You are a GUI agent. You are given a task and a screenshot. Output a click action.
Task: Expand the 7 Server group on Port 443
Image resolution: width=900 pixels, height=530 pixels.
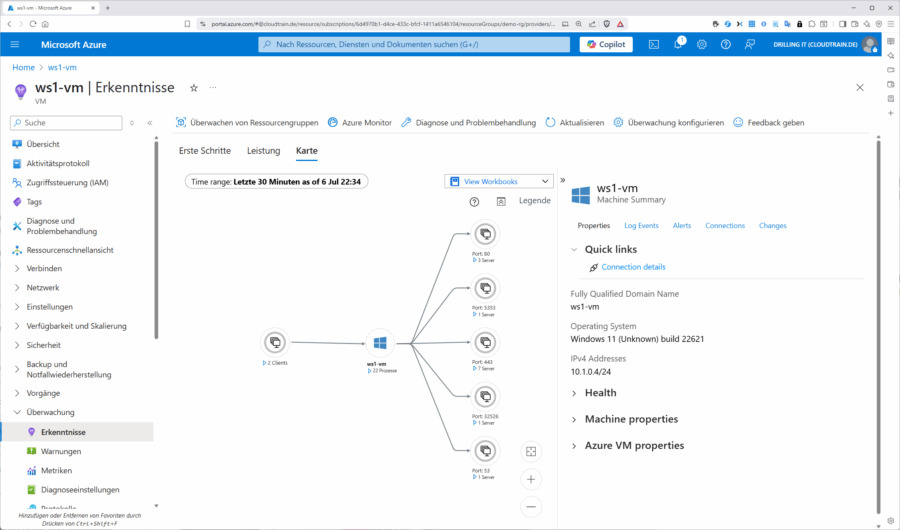point(484,369)
